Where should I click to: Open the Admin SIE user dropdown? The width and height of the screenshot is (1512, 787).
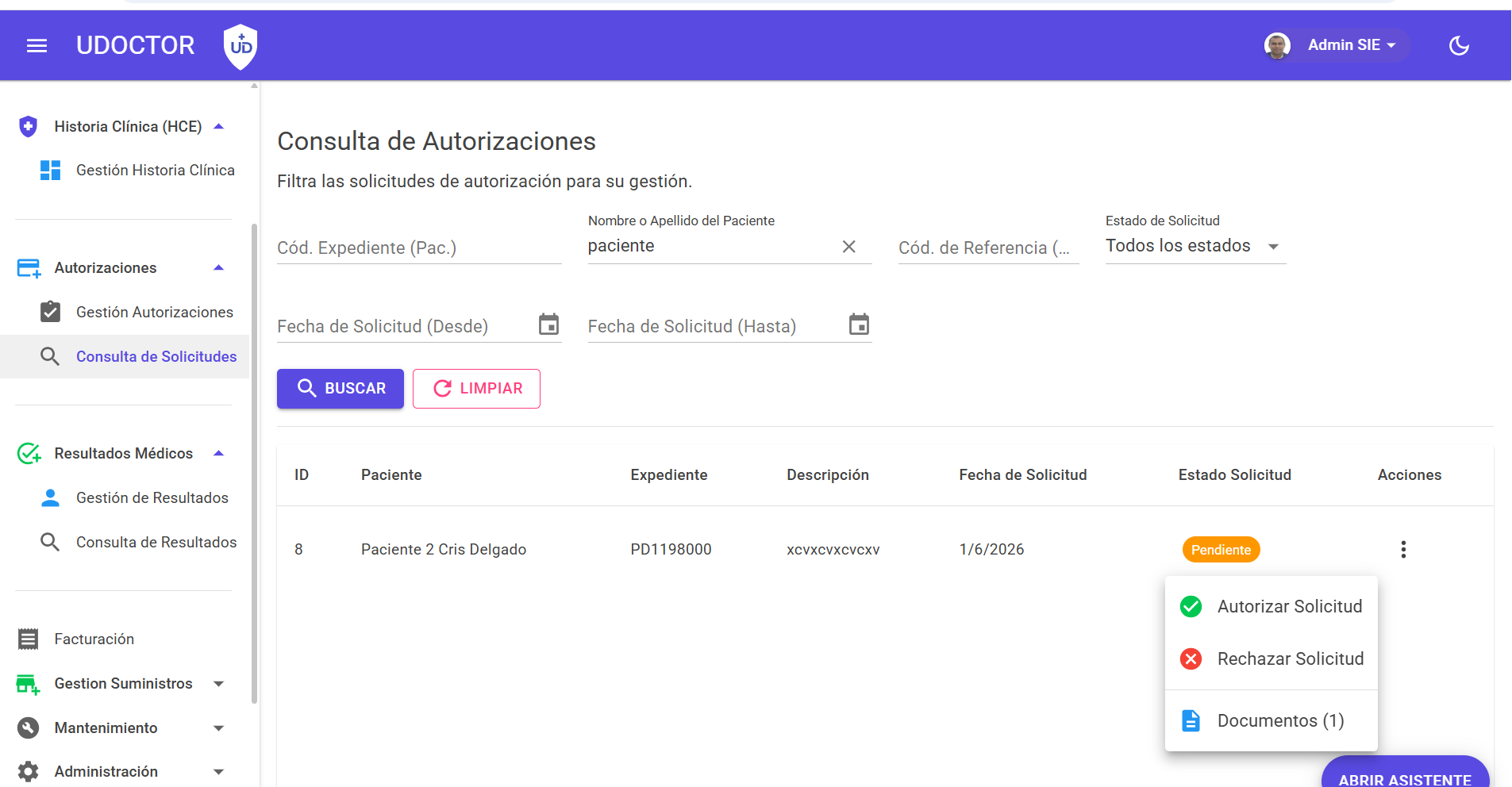point(1352,45)
